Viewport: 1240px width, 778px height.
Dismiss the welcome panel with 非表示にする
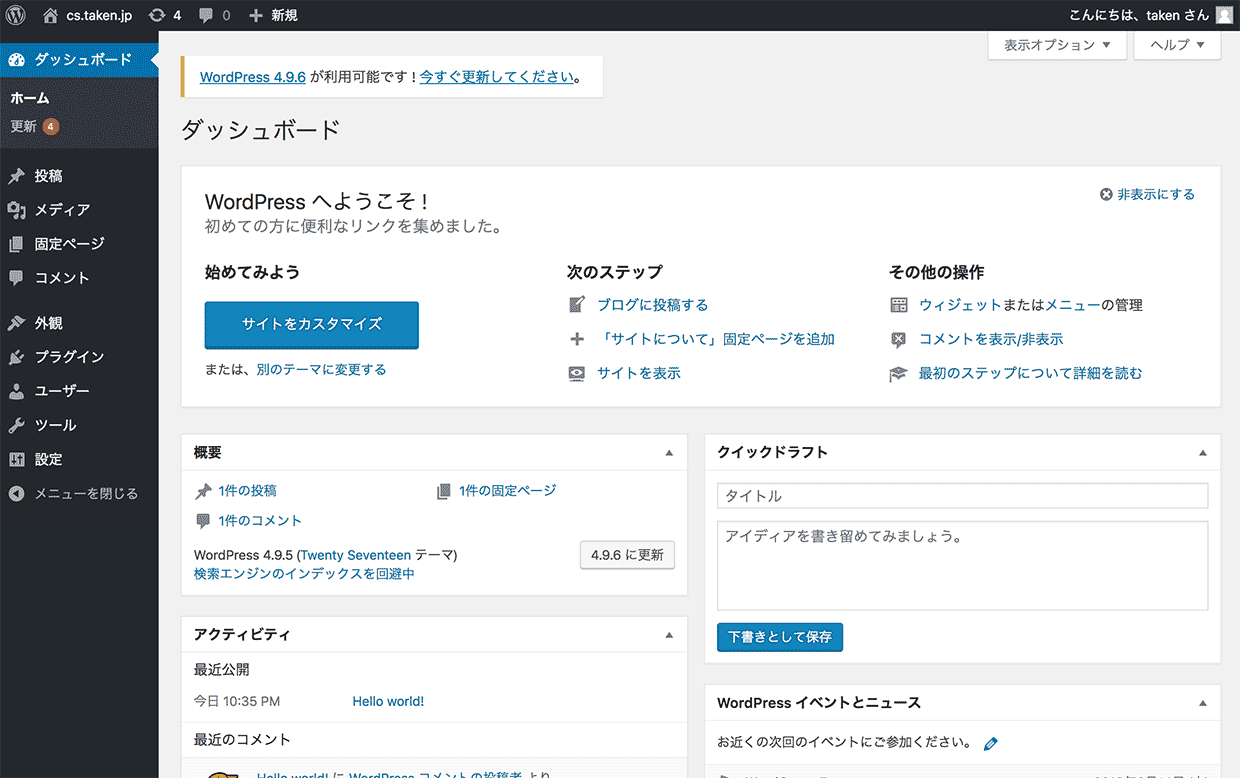[1147, 194]
